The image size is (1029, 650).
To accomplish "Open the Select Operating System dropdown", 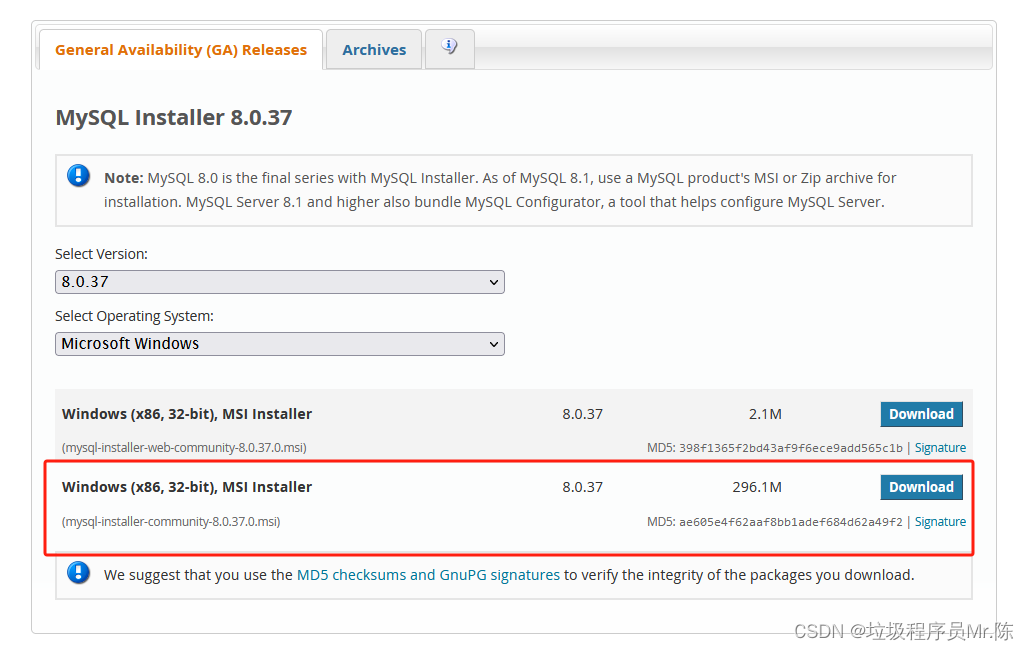I will click(x=280, y=344).
